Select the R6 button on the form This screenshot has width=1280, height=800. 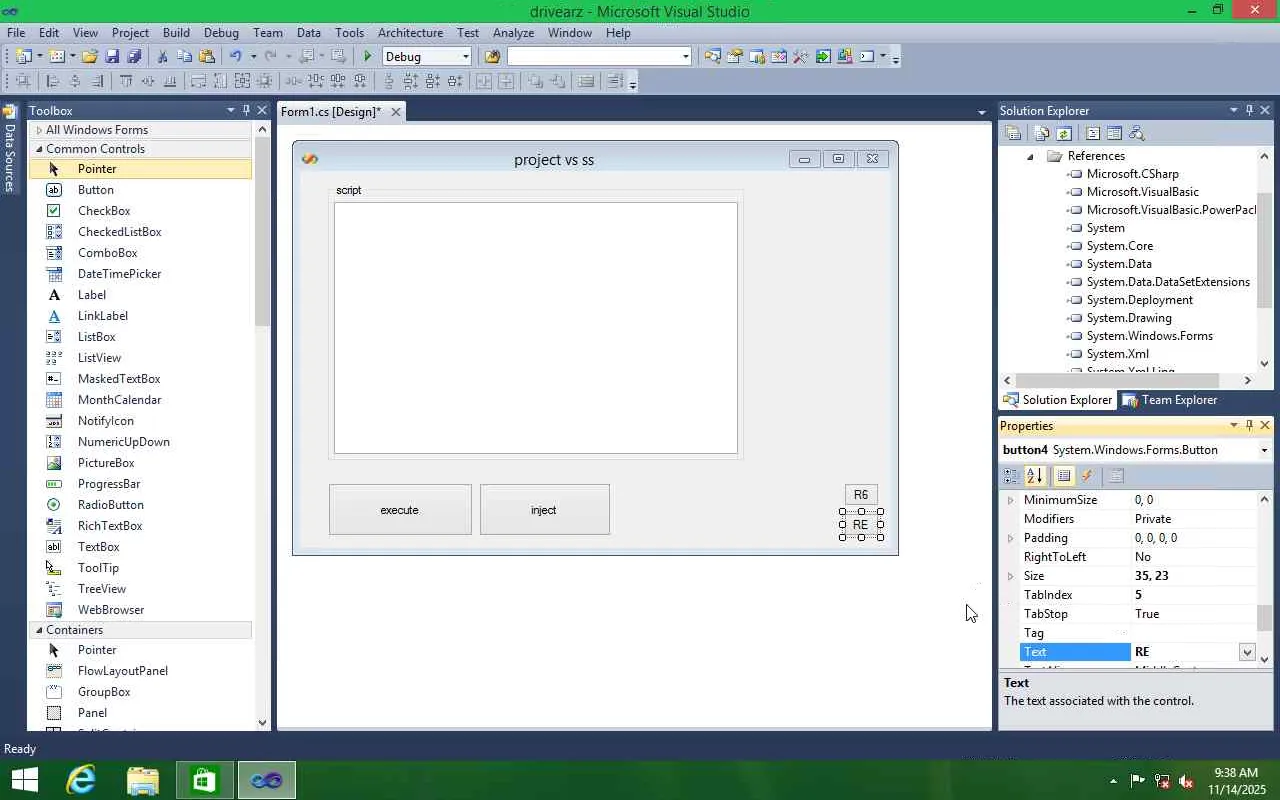861,495
